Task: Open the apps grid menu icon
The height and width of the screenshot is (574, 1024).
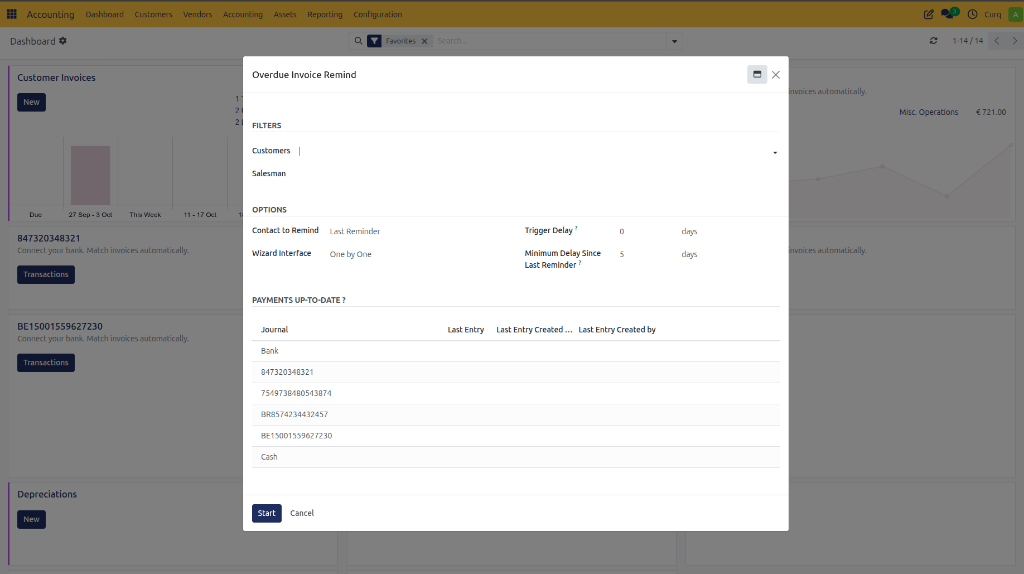Action: [12, 14]
